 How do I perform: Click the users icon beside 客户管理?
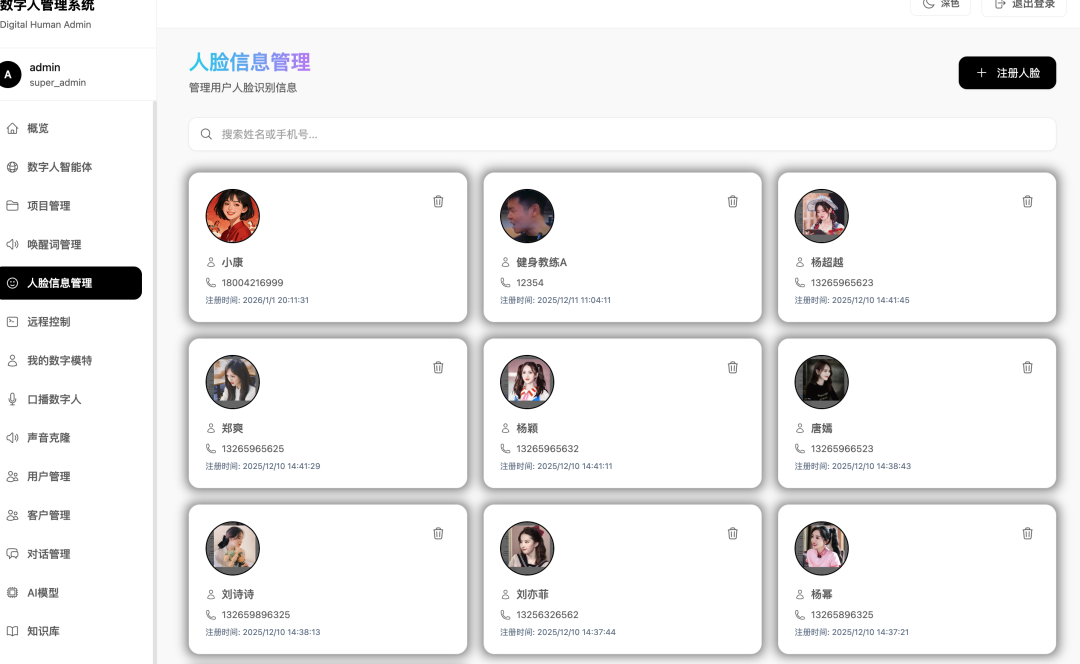click(x=12, y=515)
